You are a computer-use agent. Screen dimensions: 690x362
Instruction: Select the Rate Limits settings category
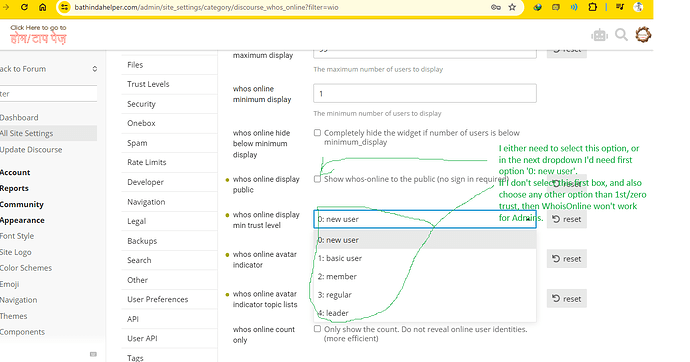pyautogui.click(x=169, y=162)
